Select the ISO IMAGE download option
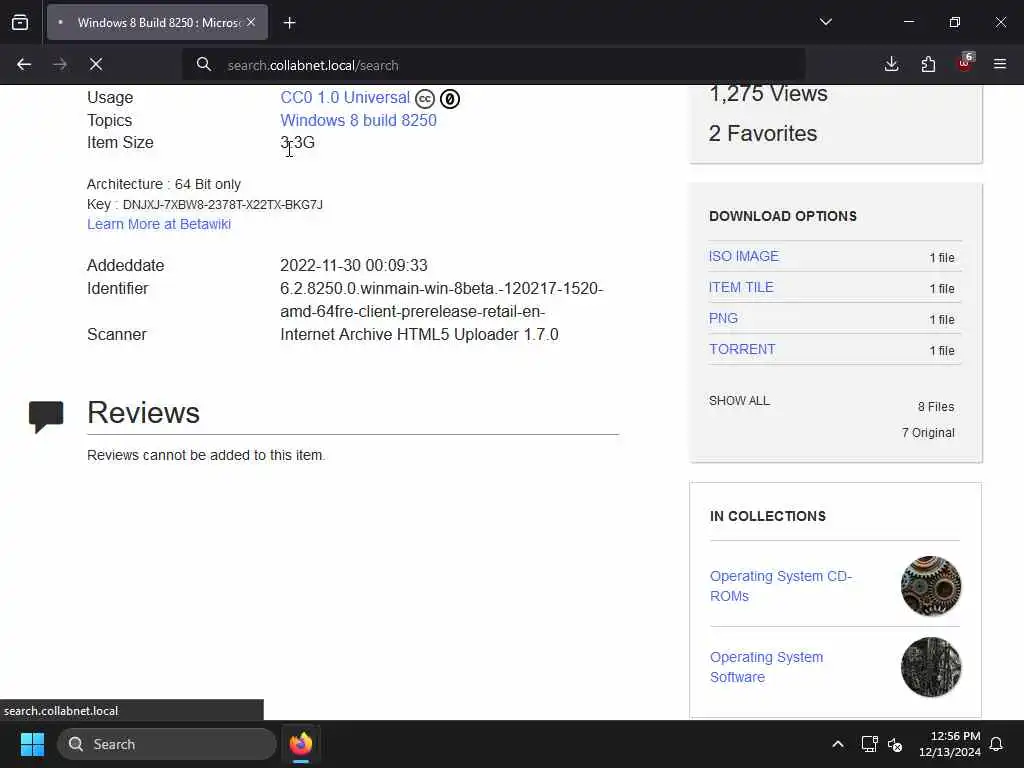 point(744,256)
